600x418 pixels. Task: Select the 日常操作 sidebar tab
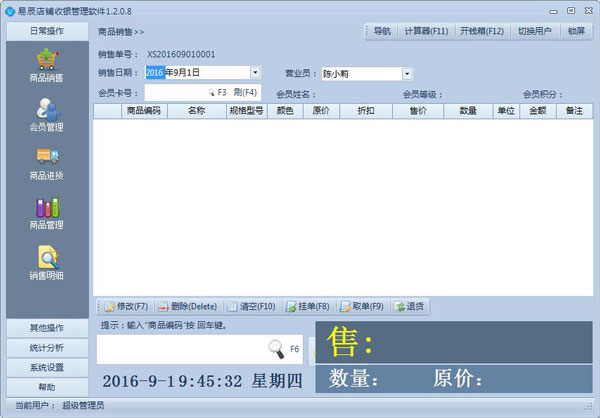click(x=47, y=31)
